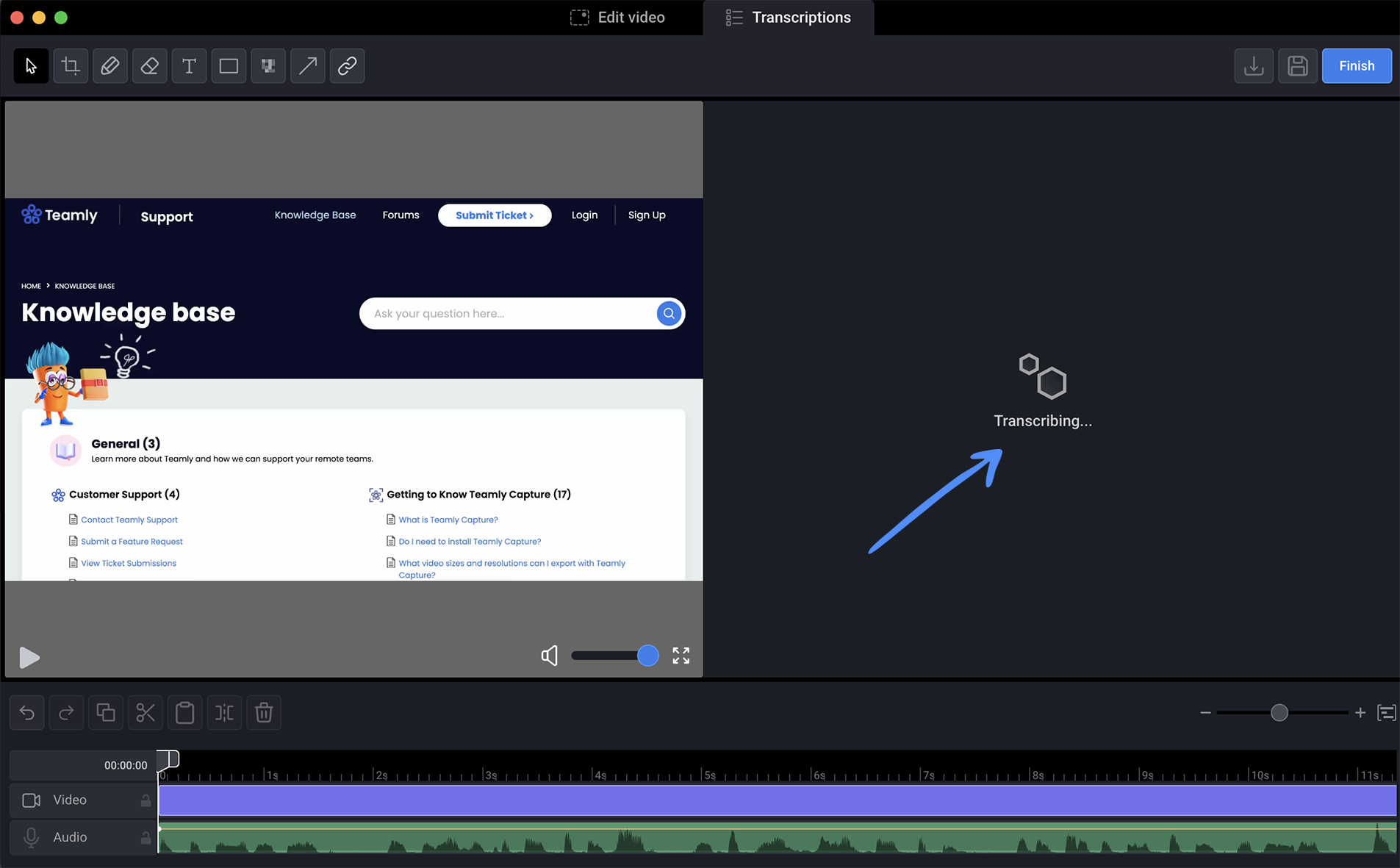Click View Ticket Submissions link

[129, 564]
